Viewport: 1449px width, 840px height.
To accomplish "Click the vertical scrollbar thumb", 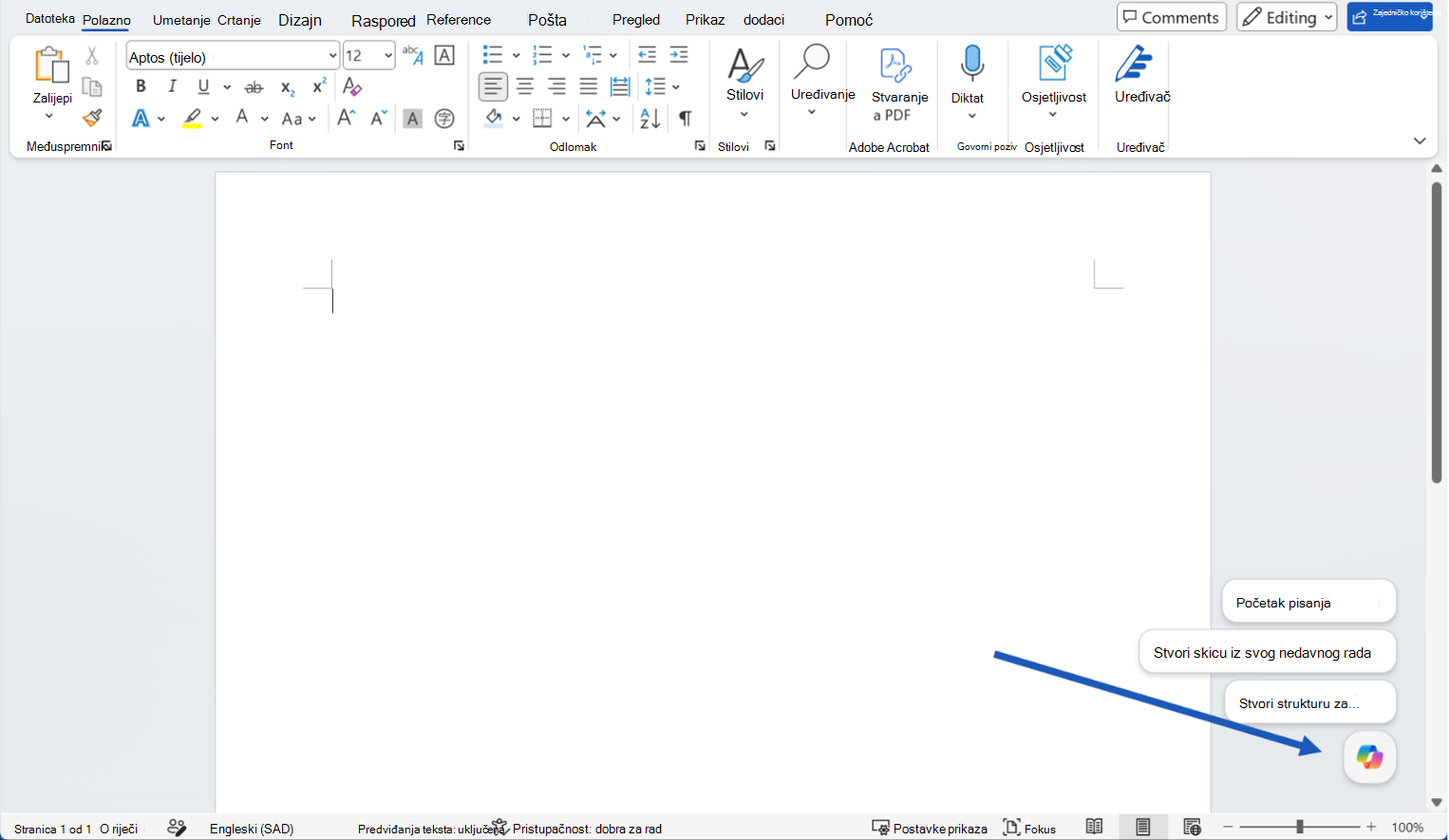I will [1436, 332].
